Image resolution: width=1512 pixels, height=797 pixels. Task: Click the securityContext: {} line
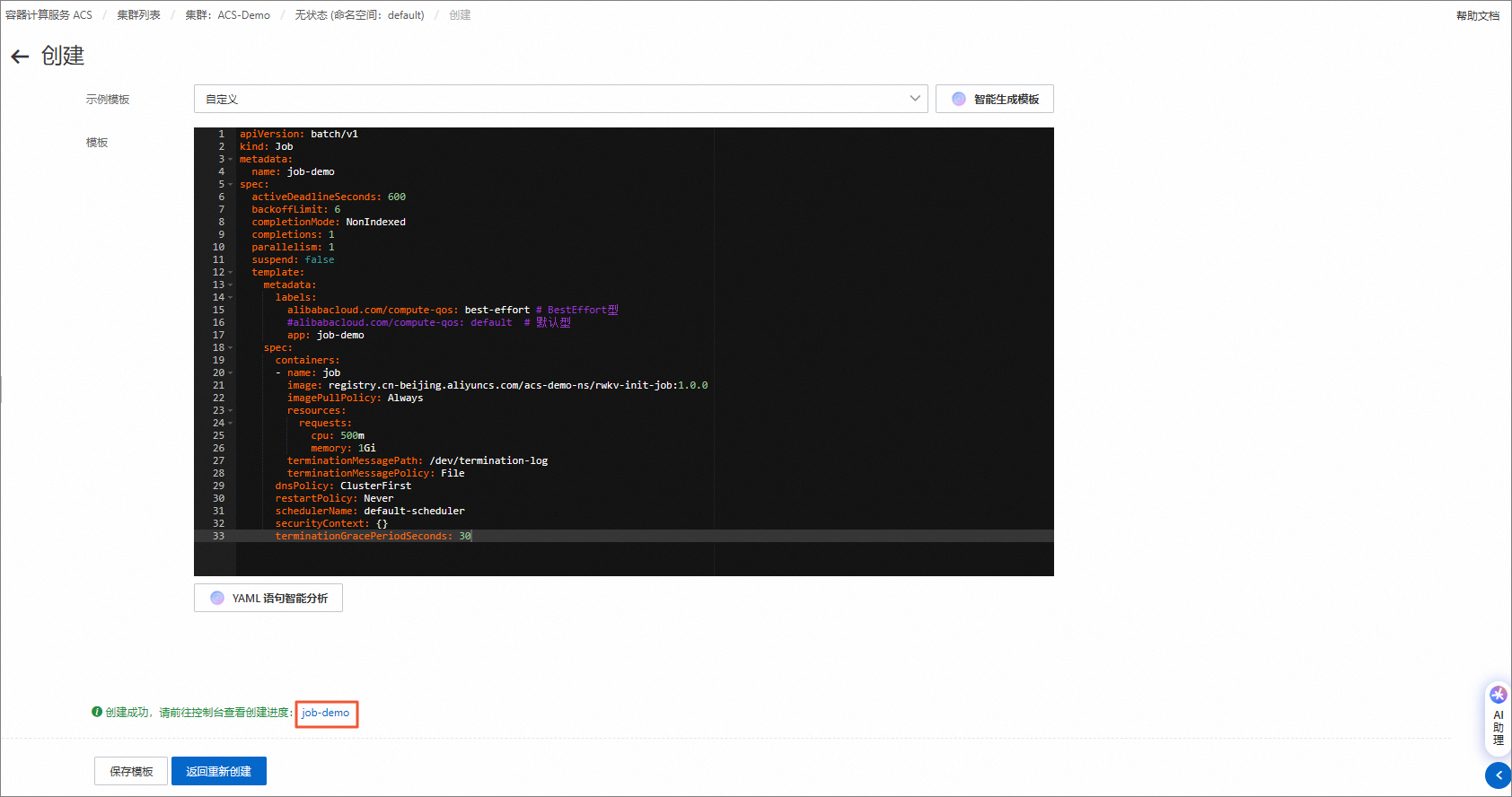[331, 523]
